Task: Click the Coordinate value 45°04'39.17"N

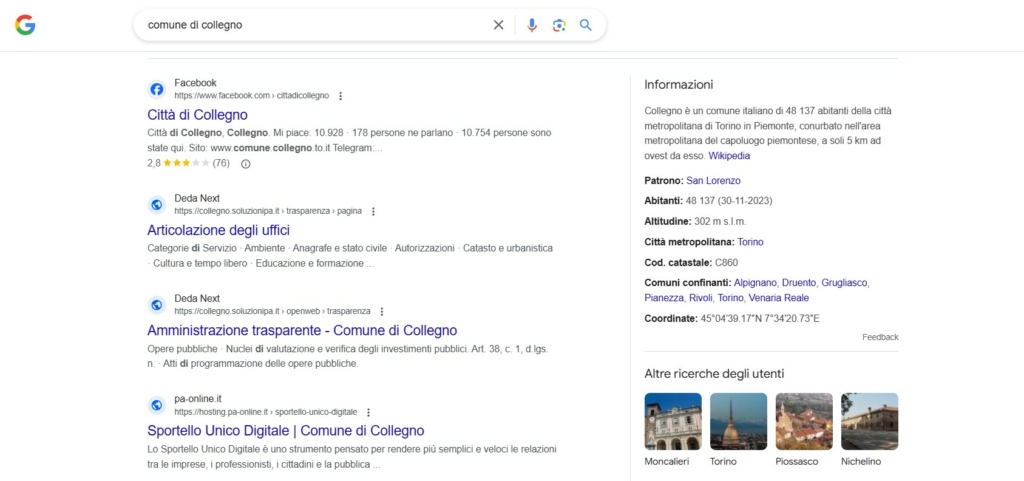Action: click(729, 319)
